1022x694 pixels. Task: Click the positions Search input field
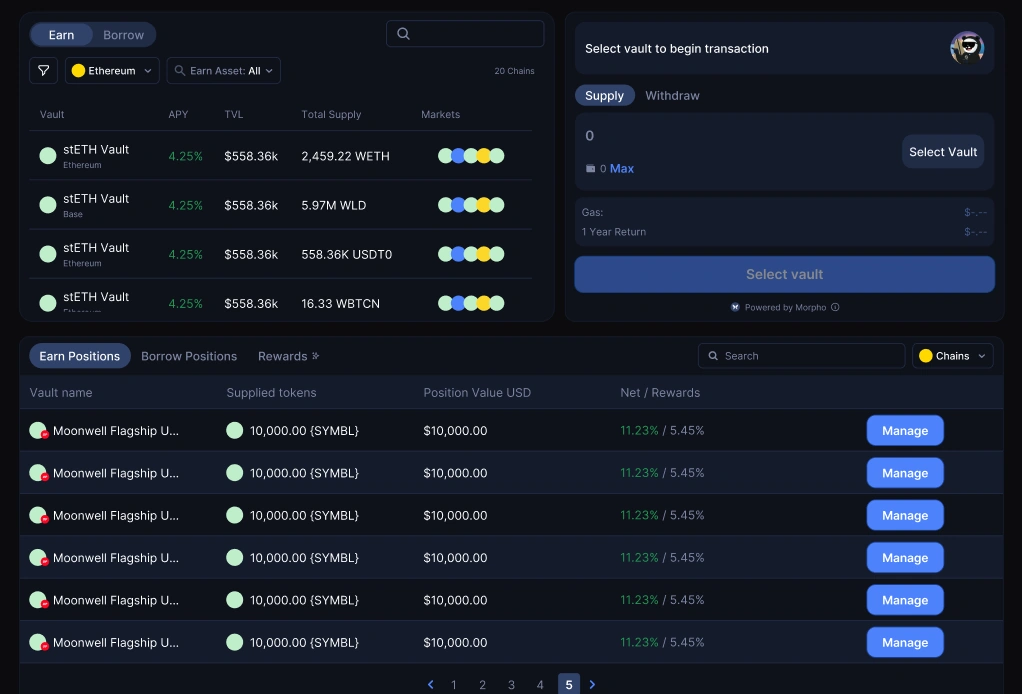tap(801, 356)
